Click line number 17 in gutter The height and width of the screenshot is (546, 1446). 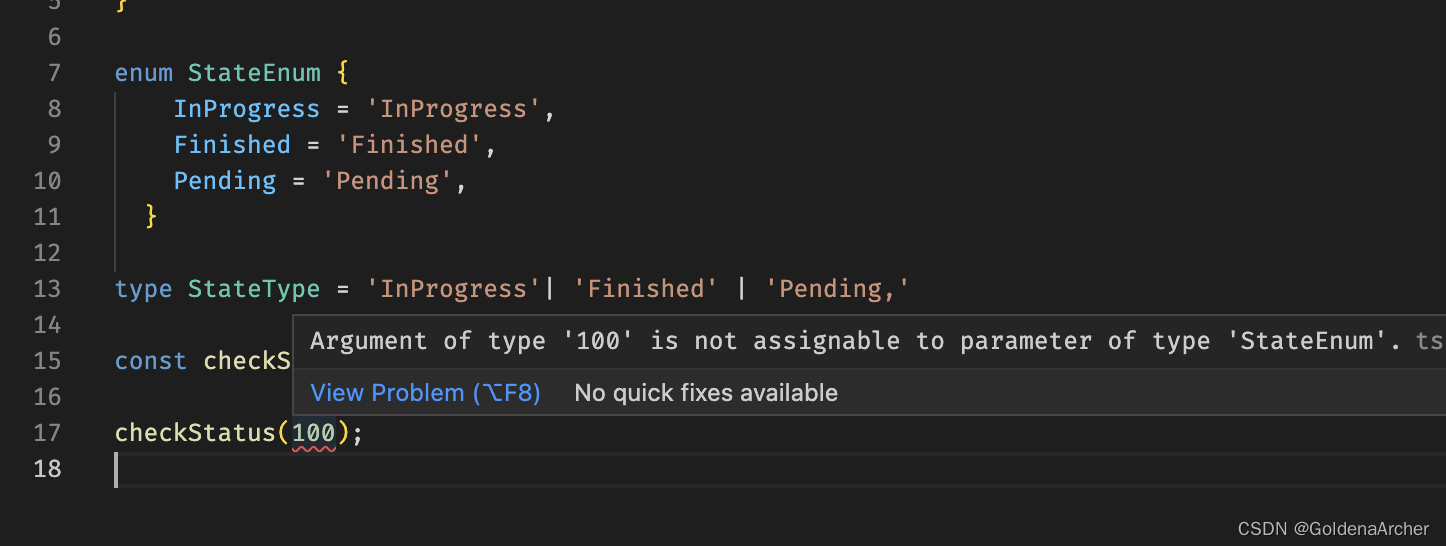coord(47,433)
